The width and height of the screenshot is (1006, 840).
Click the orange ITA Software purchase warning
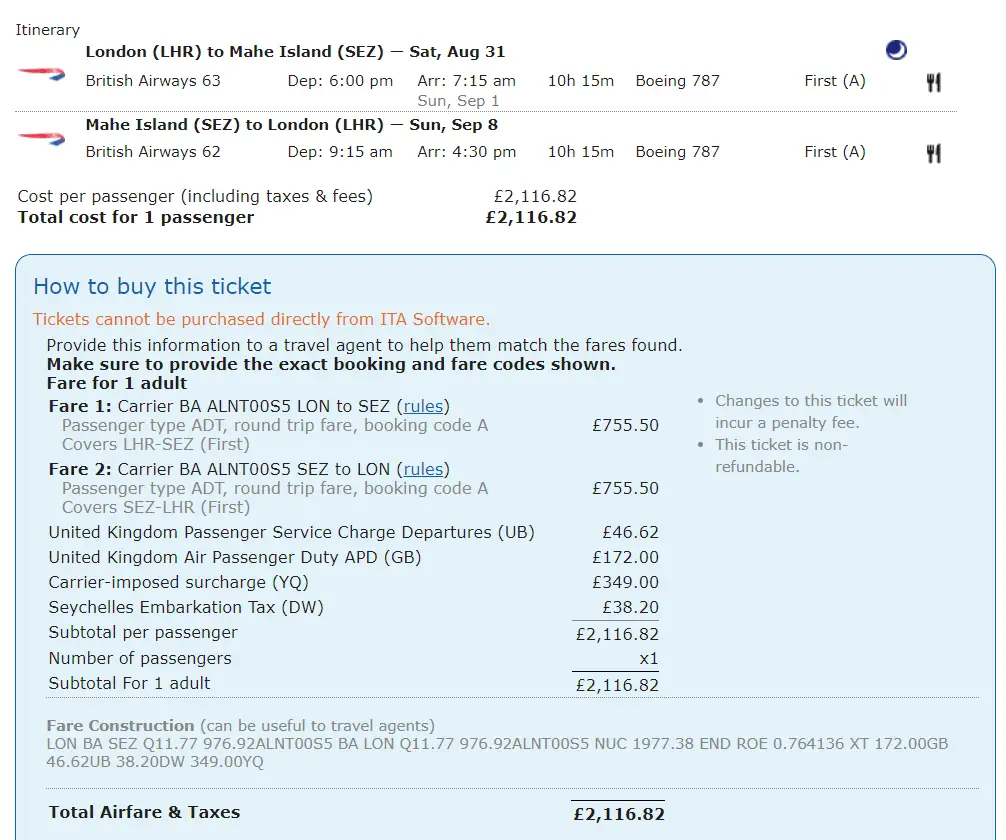(261, 320)
